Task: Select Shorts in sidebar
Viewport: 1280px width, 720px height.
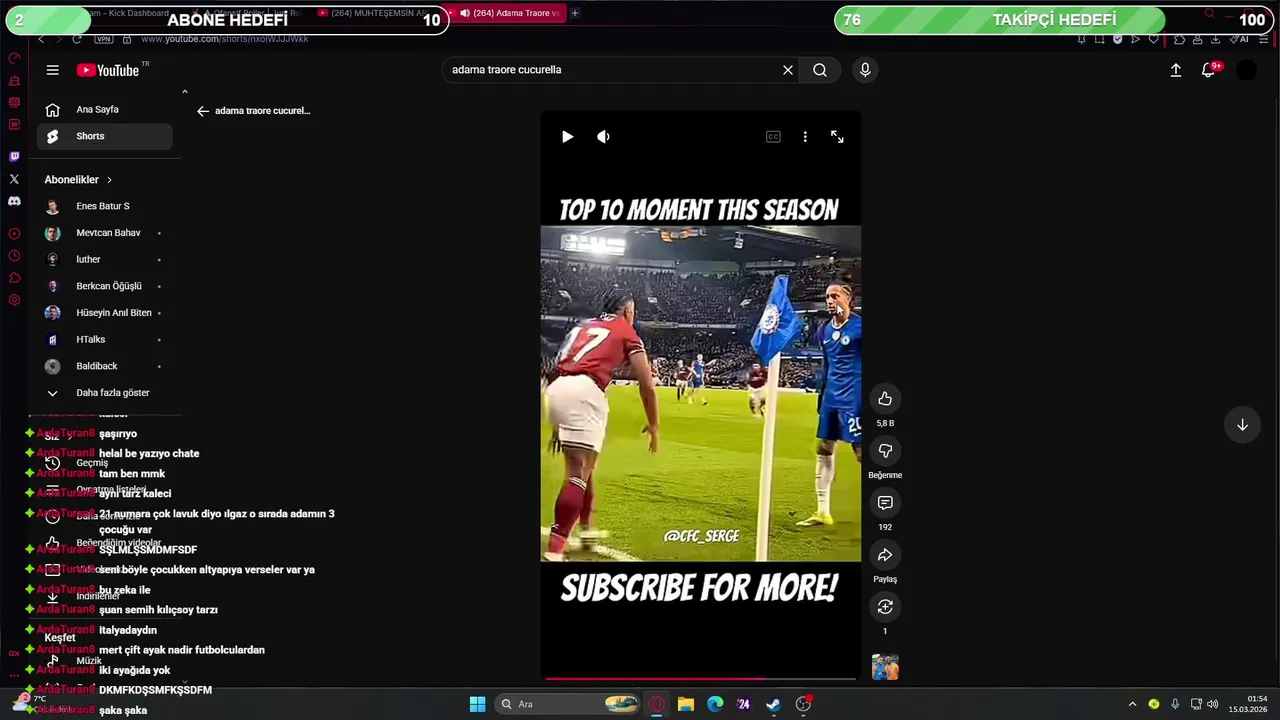Action: coord(105,136)
